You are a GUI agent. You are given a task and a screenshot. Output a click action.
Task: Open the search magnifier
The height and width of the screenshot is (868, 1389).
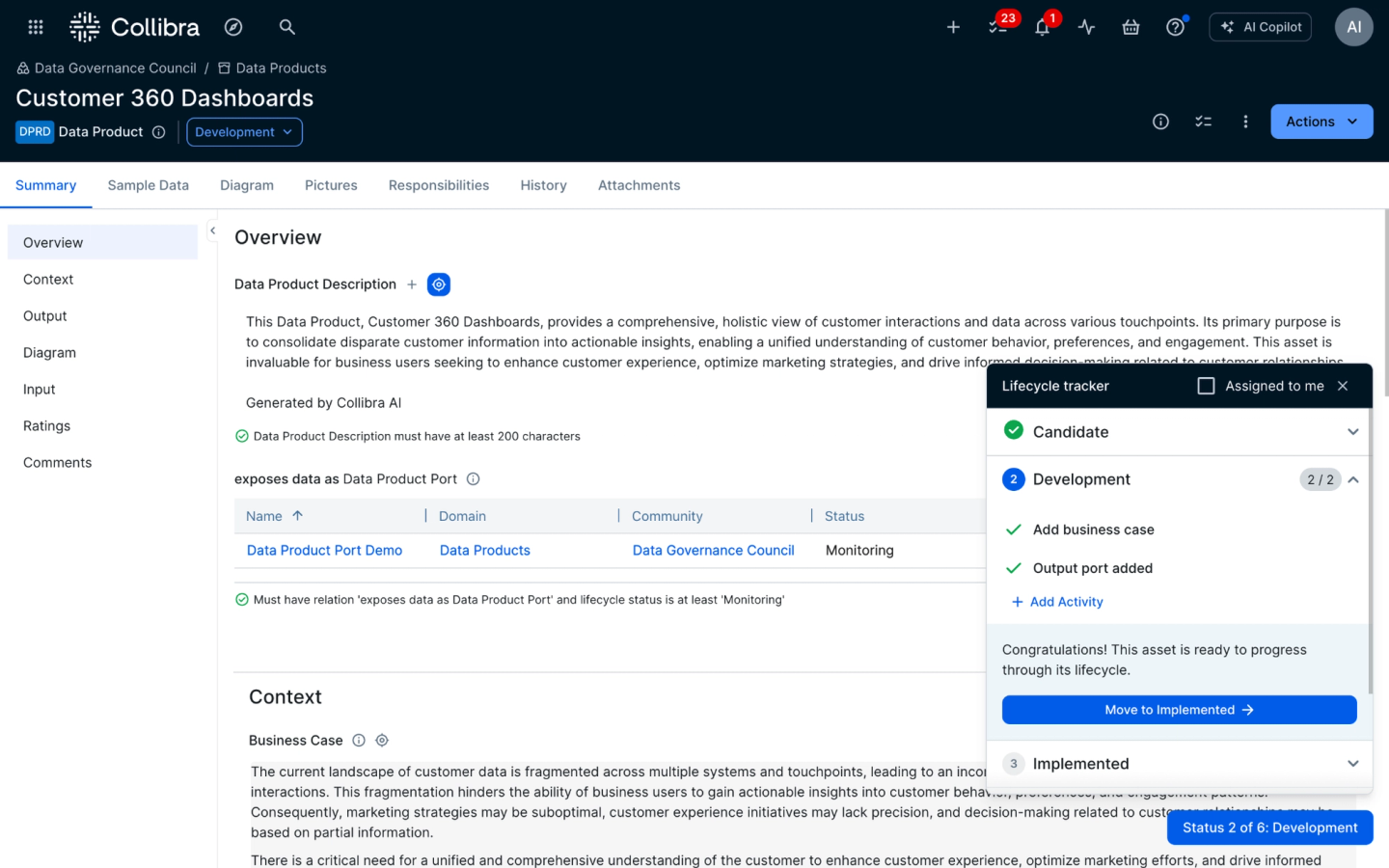coord(286,27)
